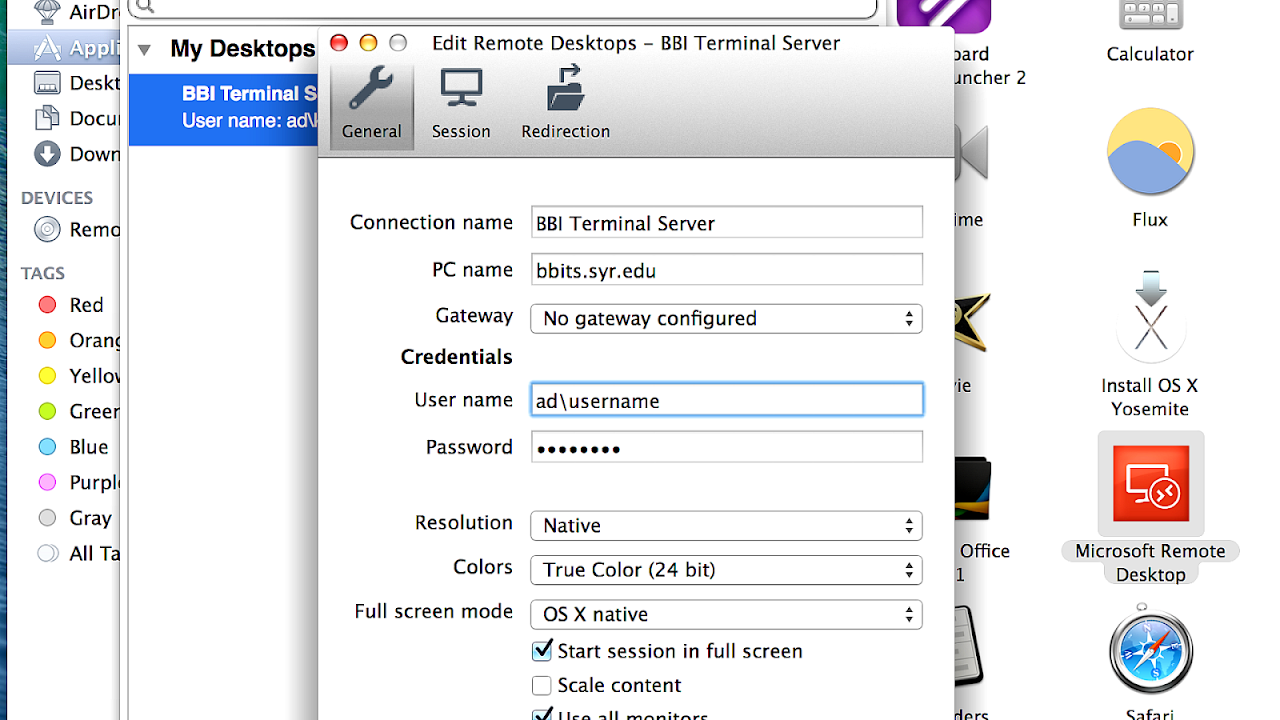Click the PC name field

tap(727, 270)
